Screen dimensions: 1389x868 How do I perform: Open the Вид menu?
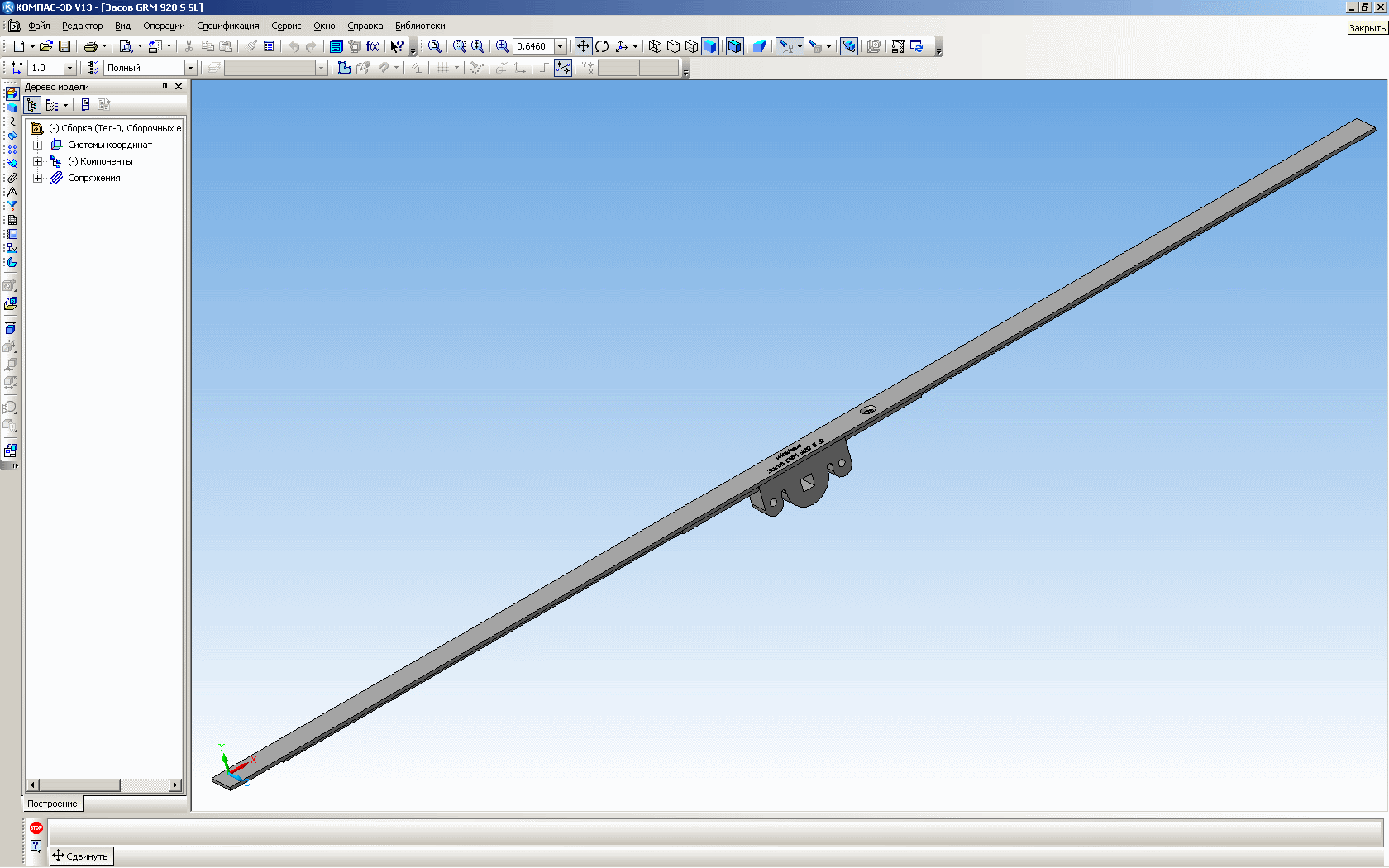122,26
